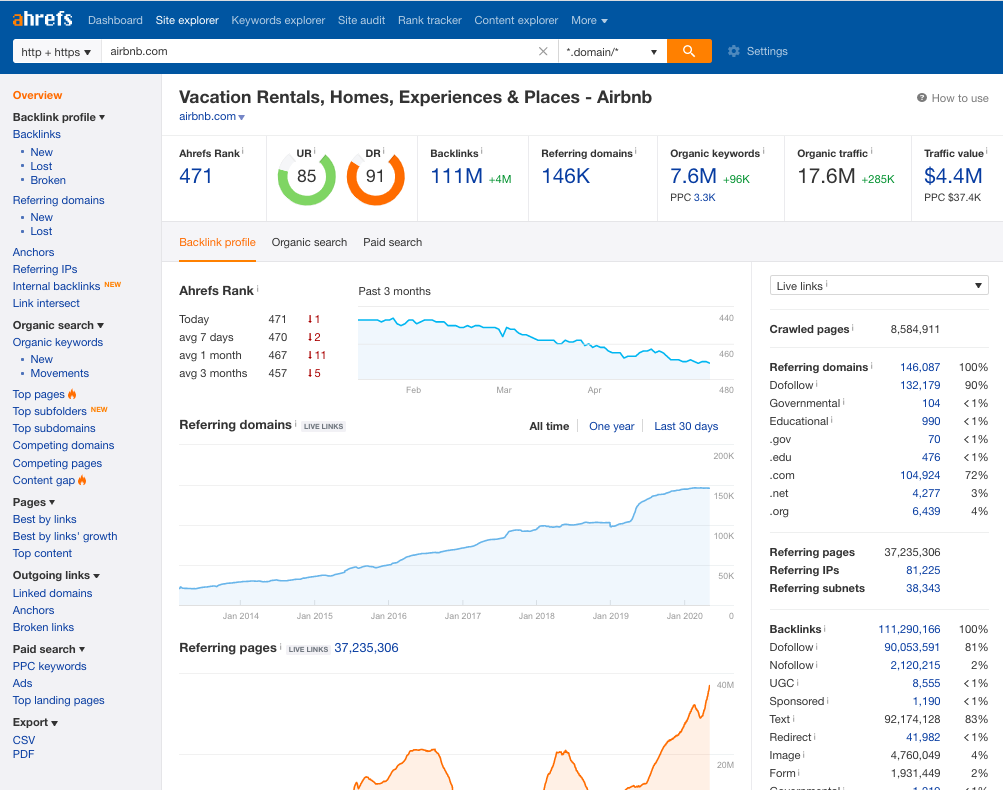Collapse the Backlink profile sidebar section

(59, 117)
